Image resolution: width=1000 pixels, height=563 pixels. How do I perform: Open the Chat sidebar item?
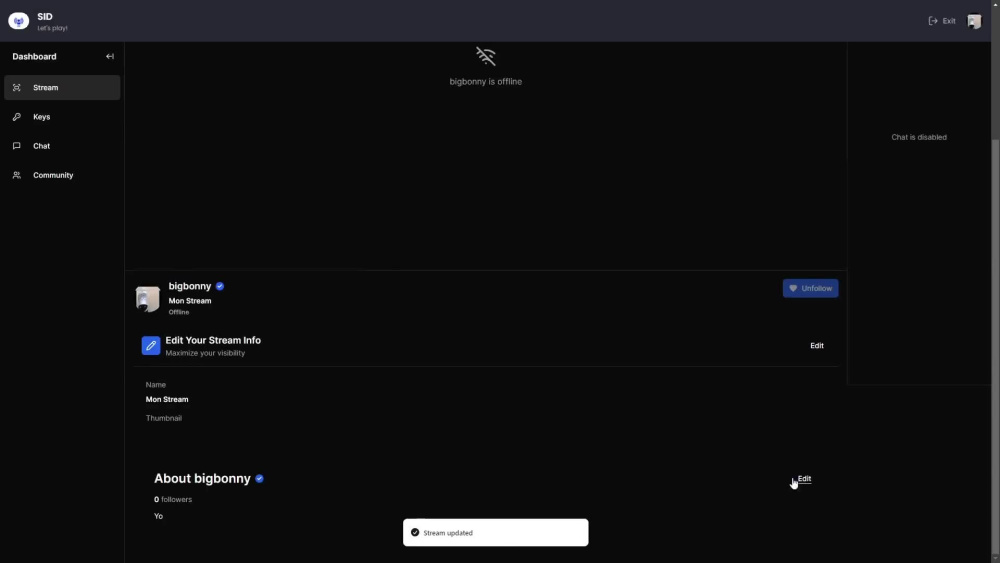pyautogui.click(x=62, y=146)
